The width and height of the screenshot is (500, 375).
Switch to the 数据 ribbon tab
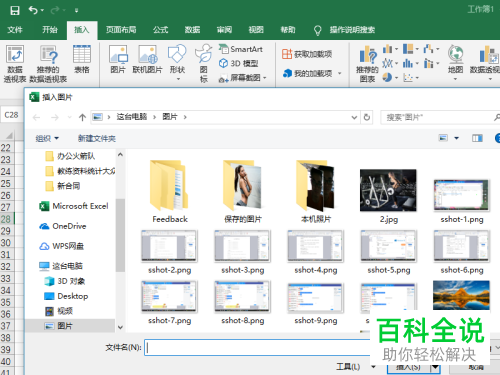192,30
